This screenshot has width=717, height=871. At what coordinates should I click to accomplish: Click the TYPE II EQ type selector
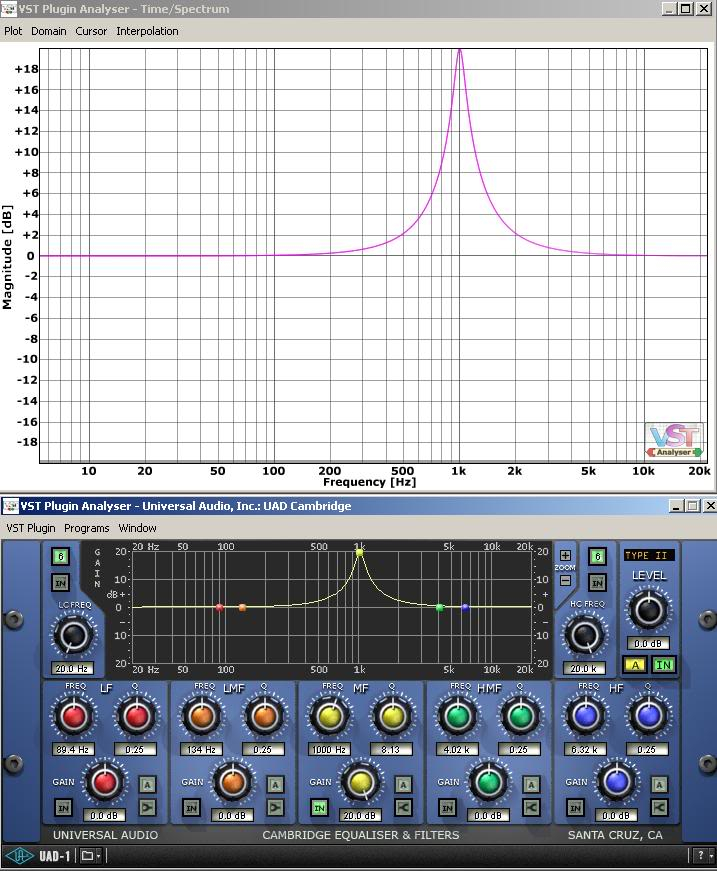point(648,555)
